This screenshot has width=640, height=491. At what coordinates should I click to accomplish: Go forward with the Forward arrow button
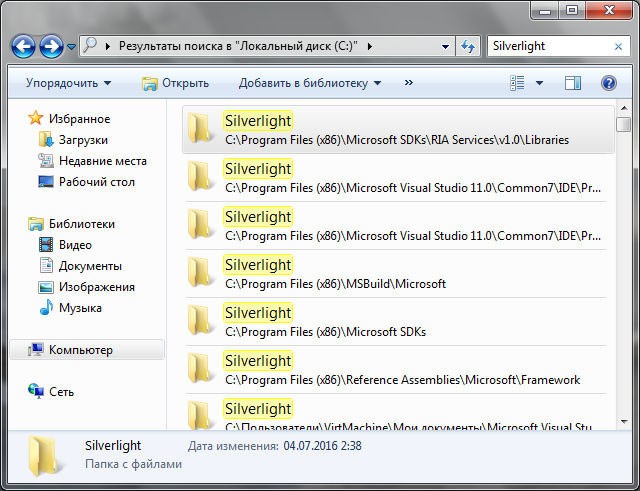point(51,47)
